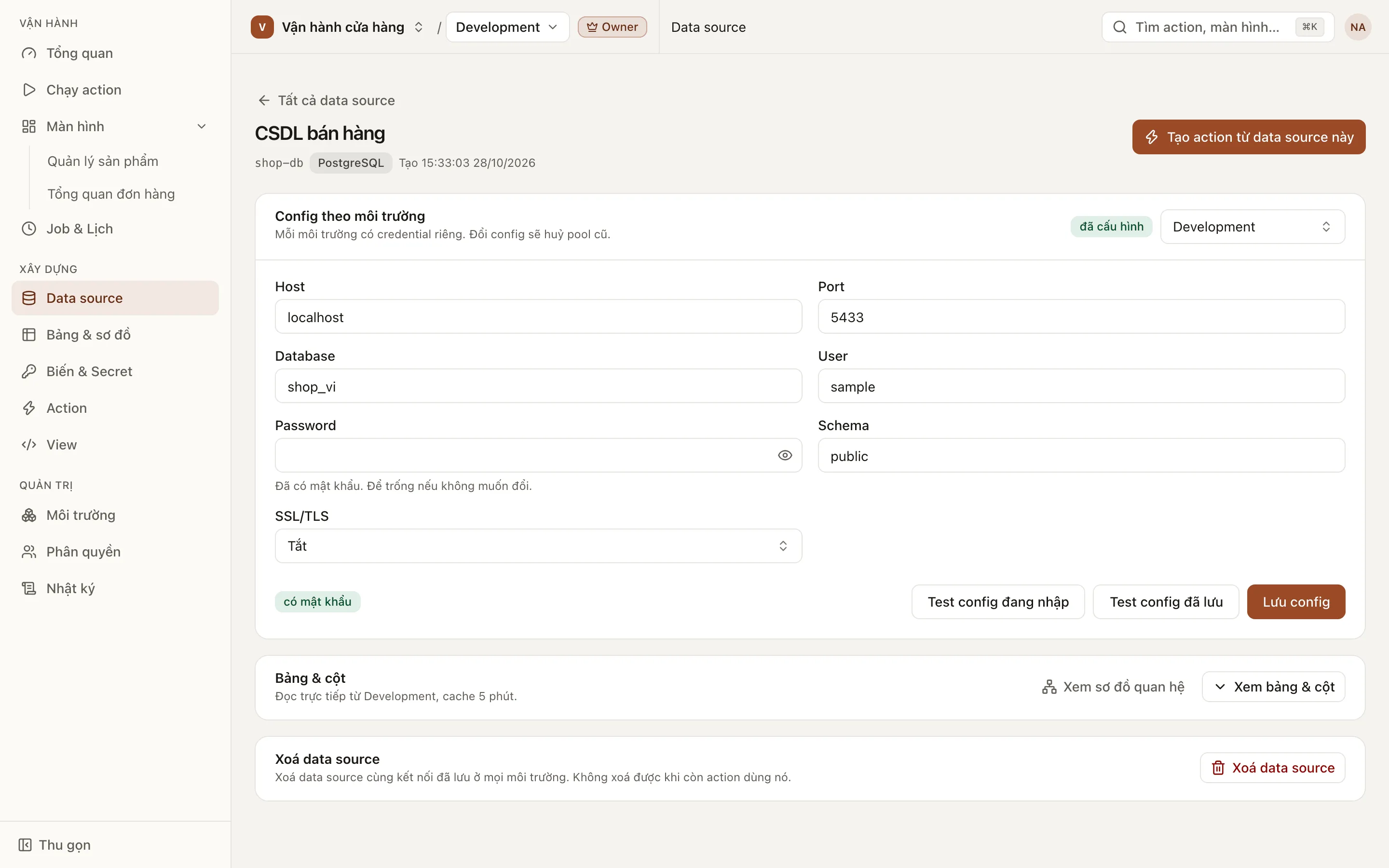Show password using the eye icon
This screenshot has width=1389, height=868.
785,455
